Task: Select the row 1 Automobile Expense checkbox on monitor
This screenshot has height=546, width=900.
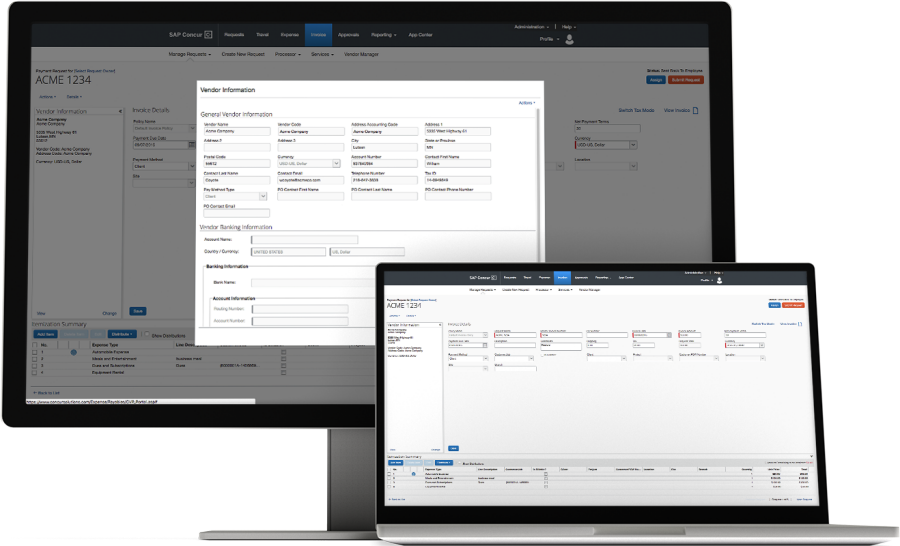Action: coord(34,352)
